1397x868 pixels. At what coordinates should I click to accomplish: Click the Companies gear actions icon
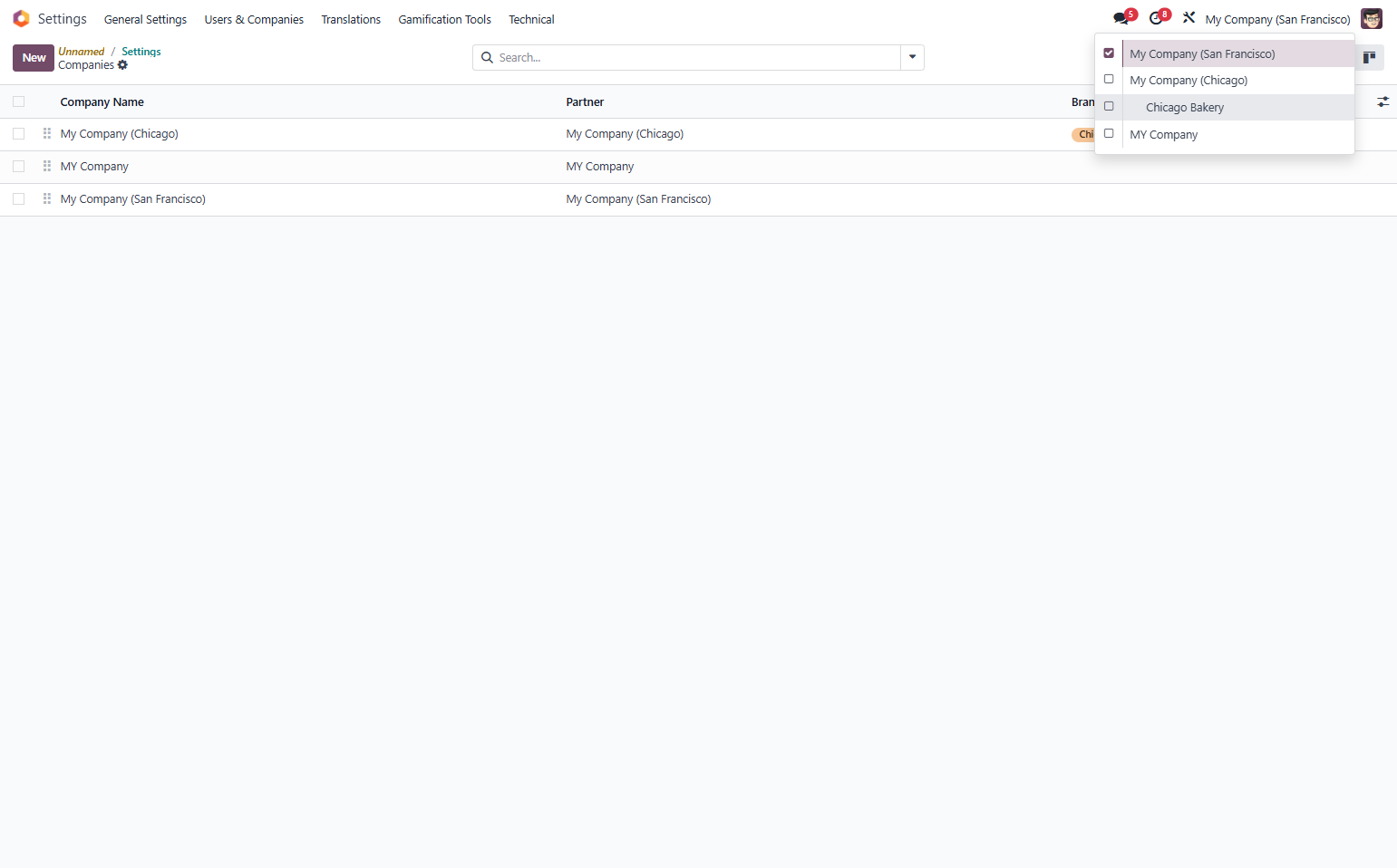click(122, 65)
